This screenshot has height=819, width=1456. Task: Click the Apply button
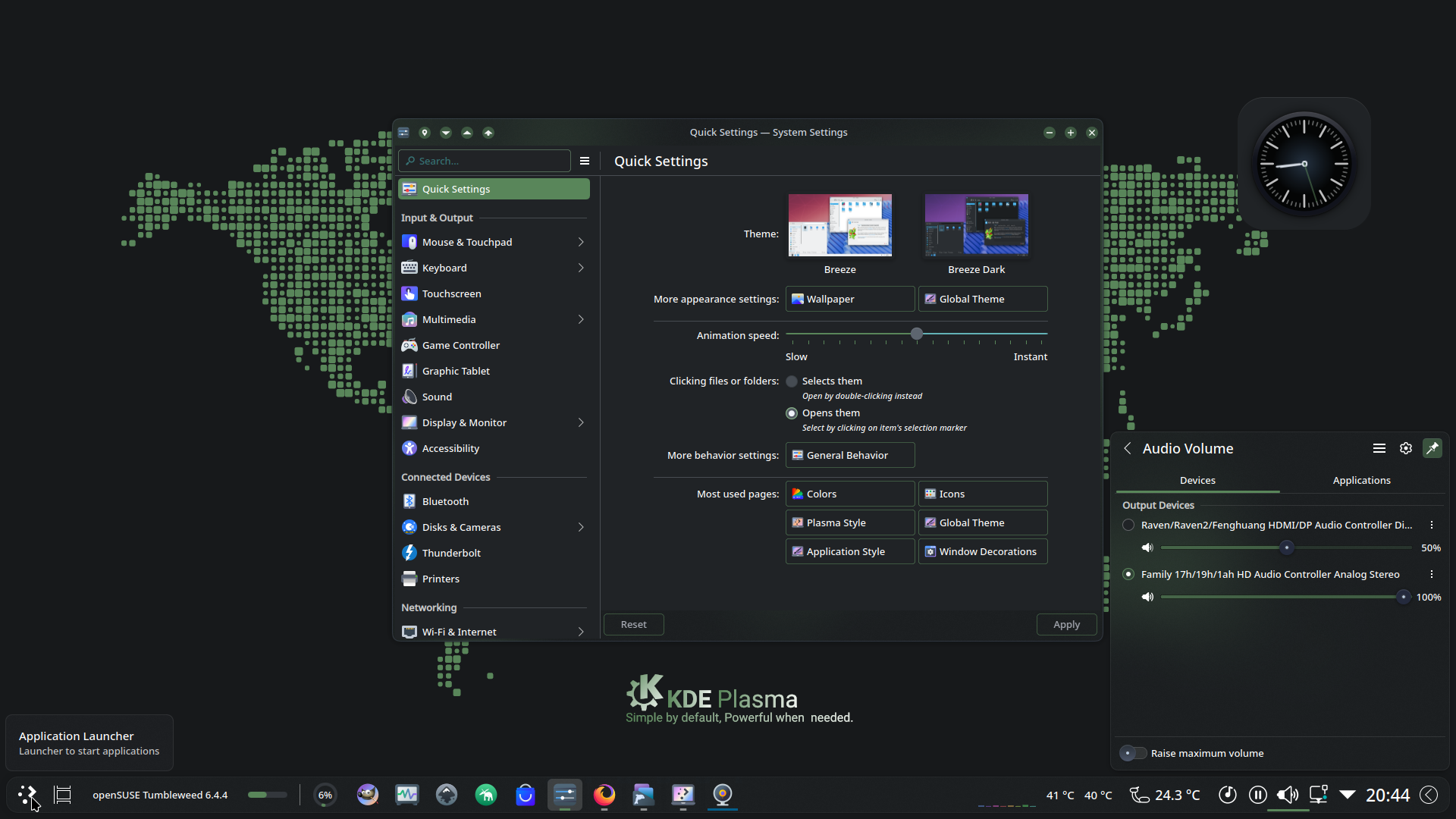coord(1066,625)
